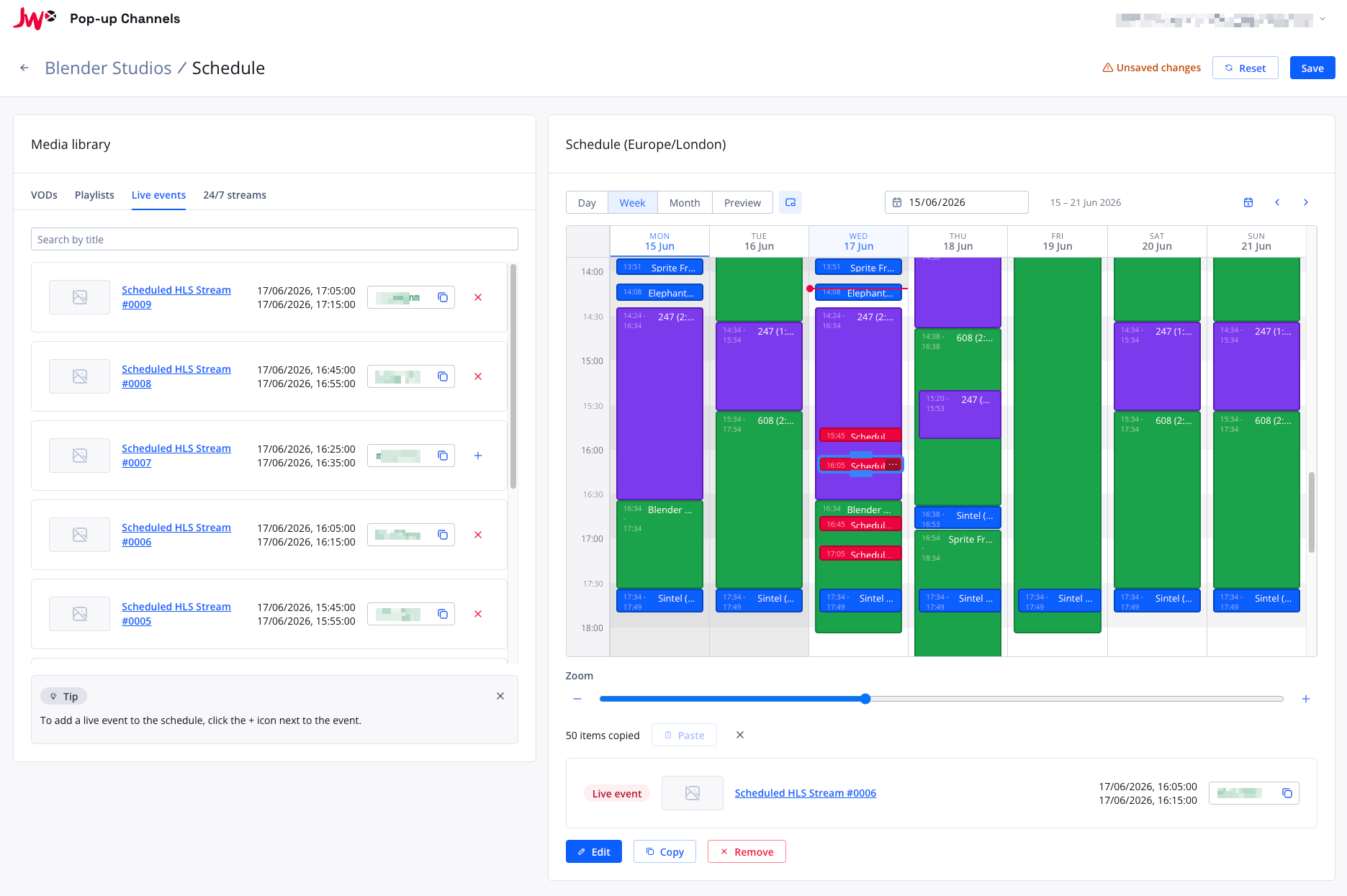Click the schedule calendar vertical scrollbar
1347x896 pixels.
point(1312,512)
